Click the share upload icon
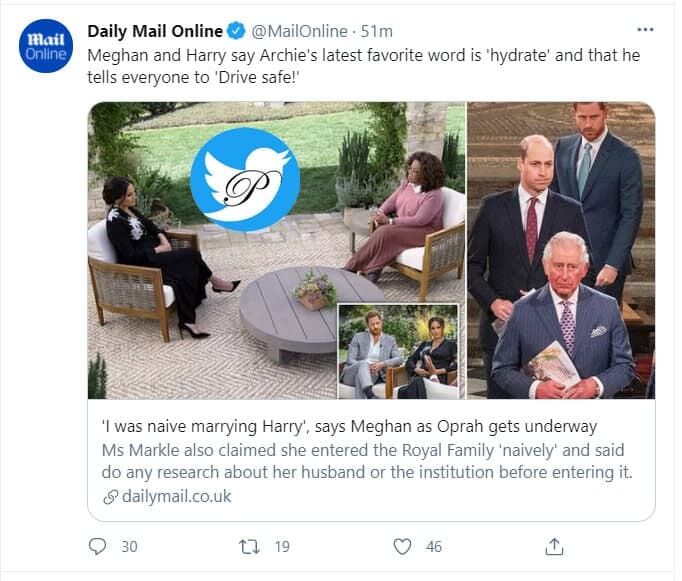682x581 pixels. (x=554, y=546)
